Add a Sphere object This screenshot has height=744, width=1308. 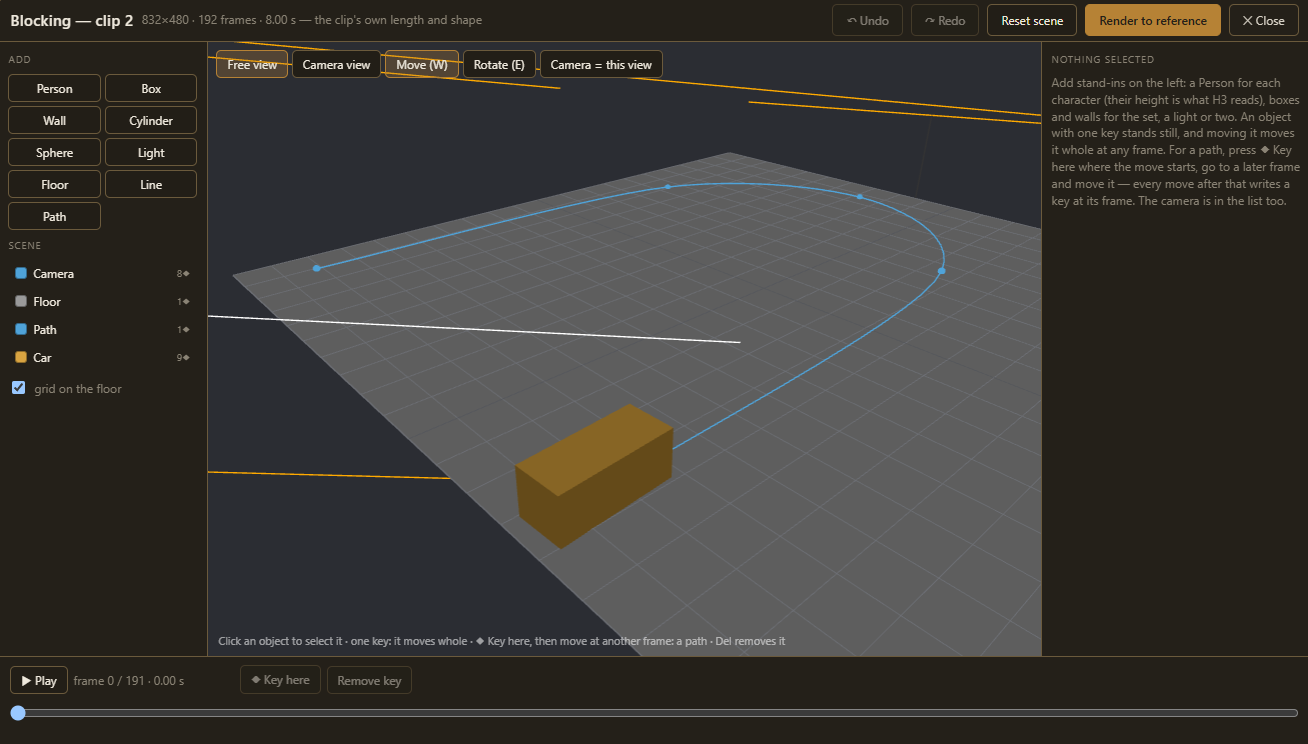[x=55, y=152]
